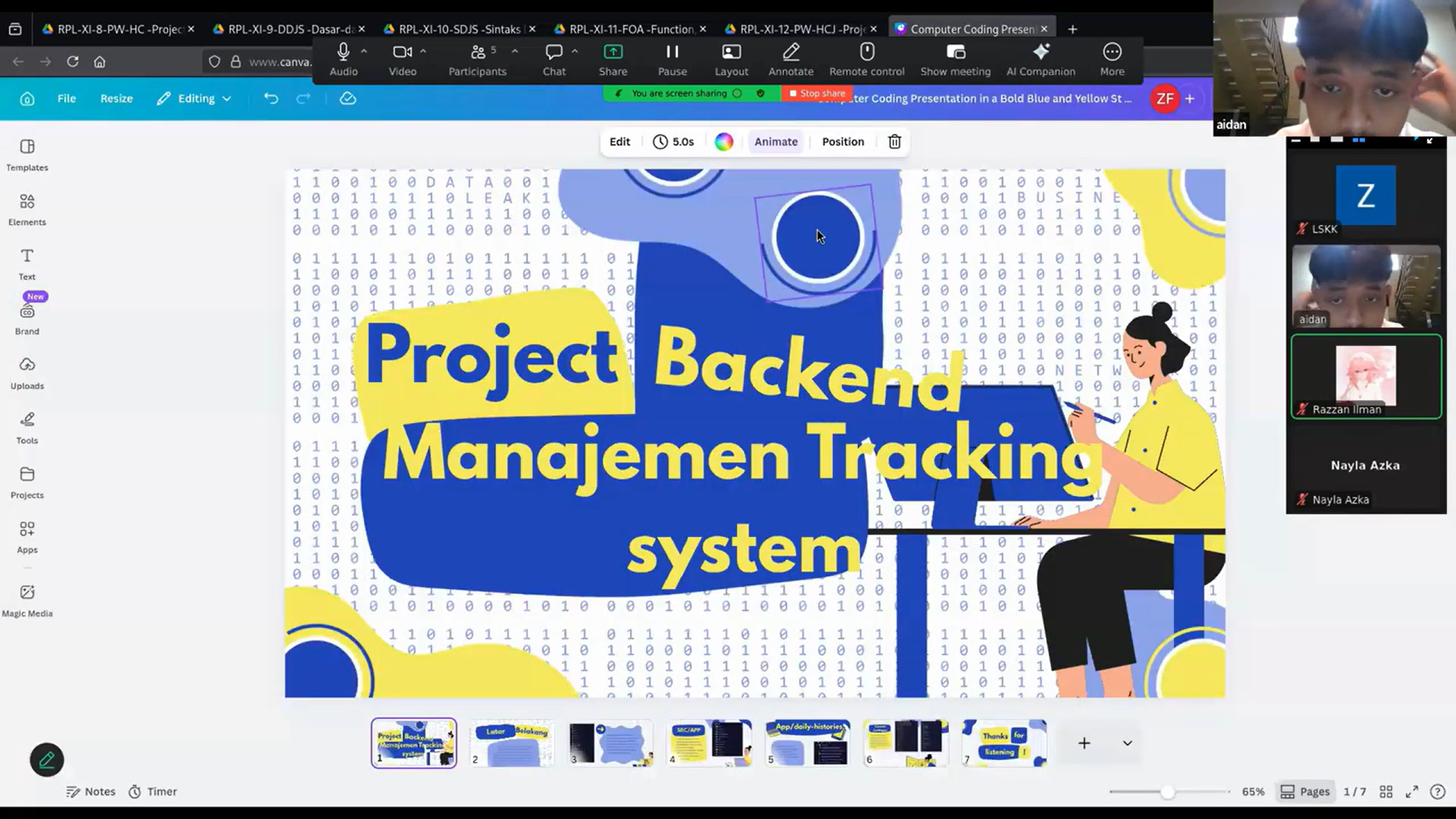Click the trash icon to delete the element
This screenshot has height=819, width=1456.
[895, 142]
